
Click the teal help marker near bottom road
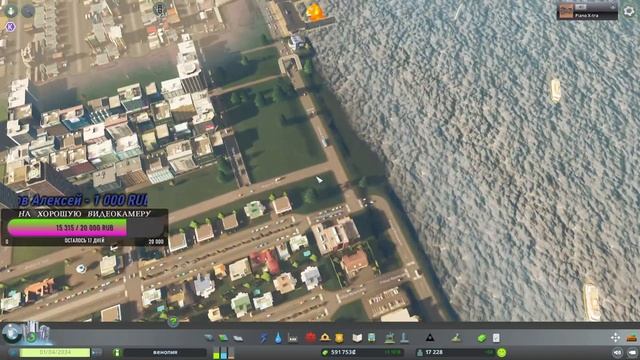(173, 321)
